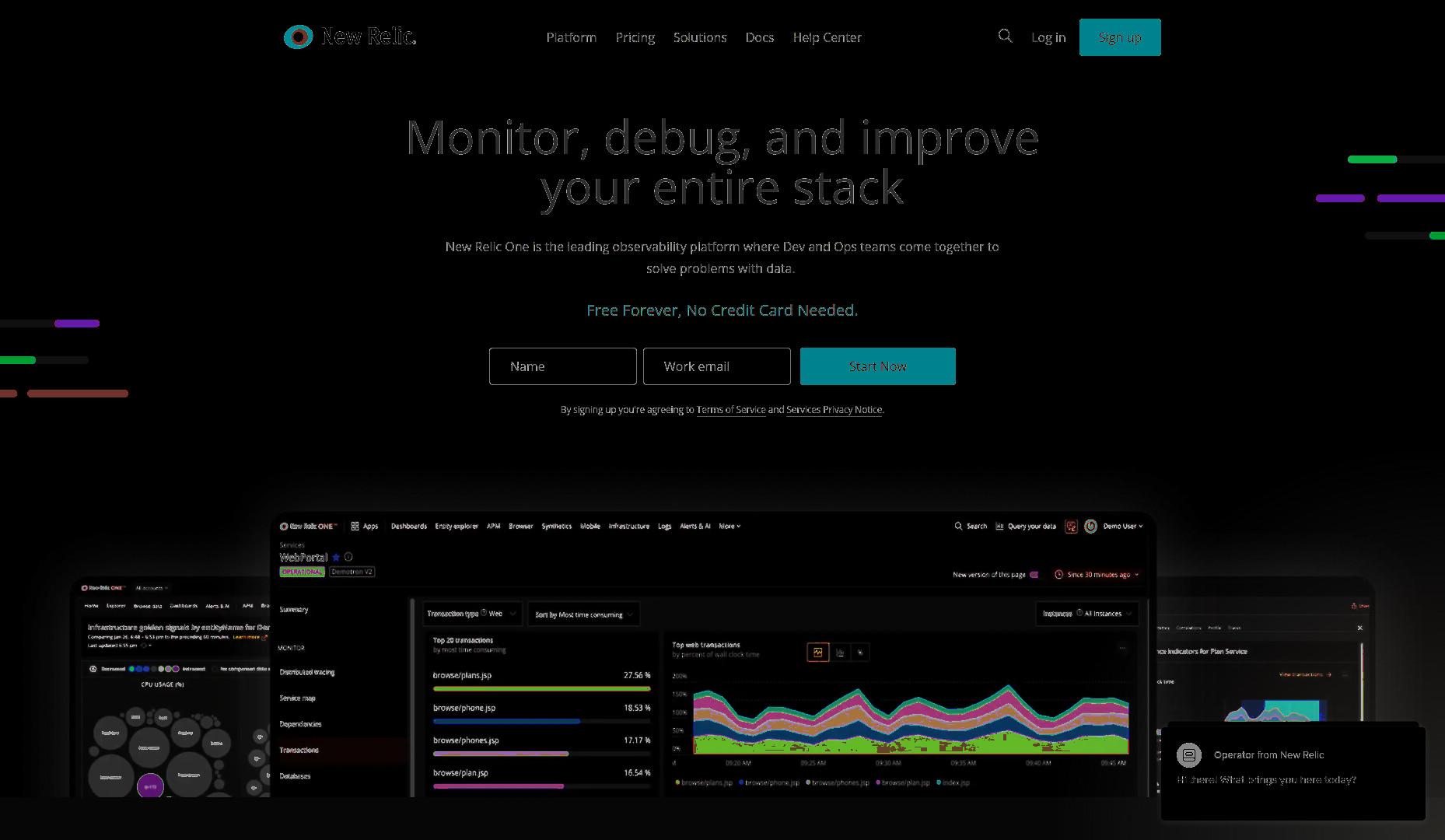This screenshot has width=1445, height=840.
Task: Click icon before Decreased legend label
Action: (93, 669)
